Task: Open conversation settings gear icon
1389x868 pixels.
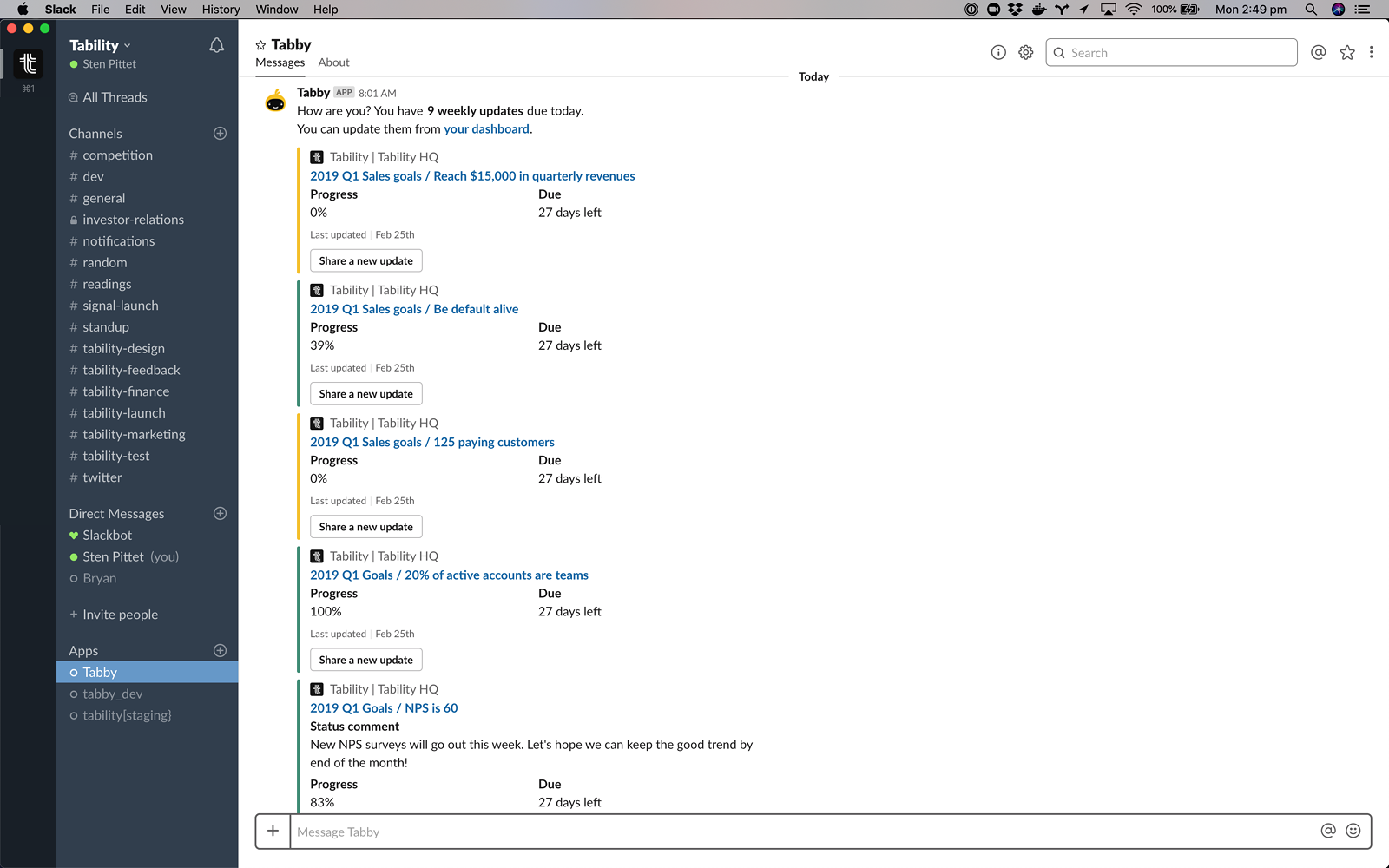Action: [1026, 53]
